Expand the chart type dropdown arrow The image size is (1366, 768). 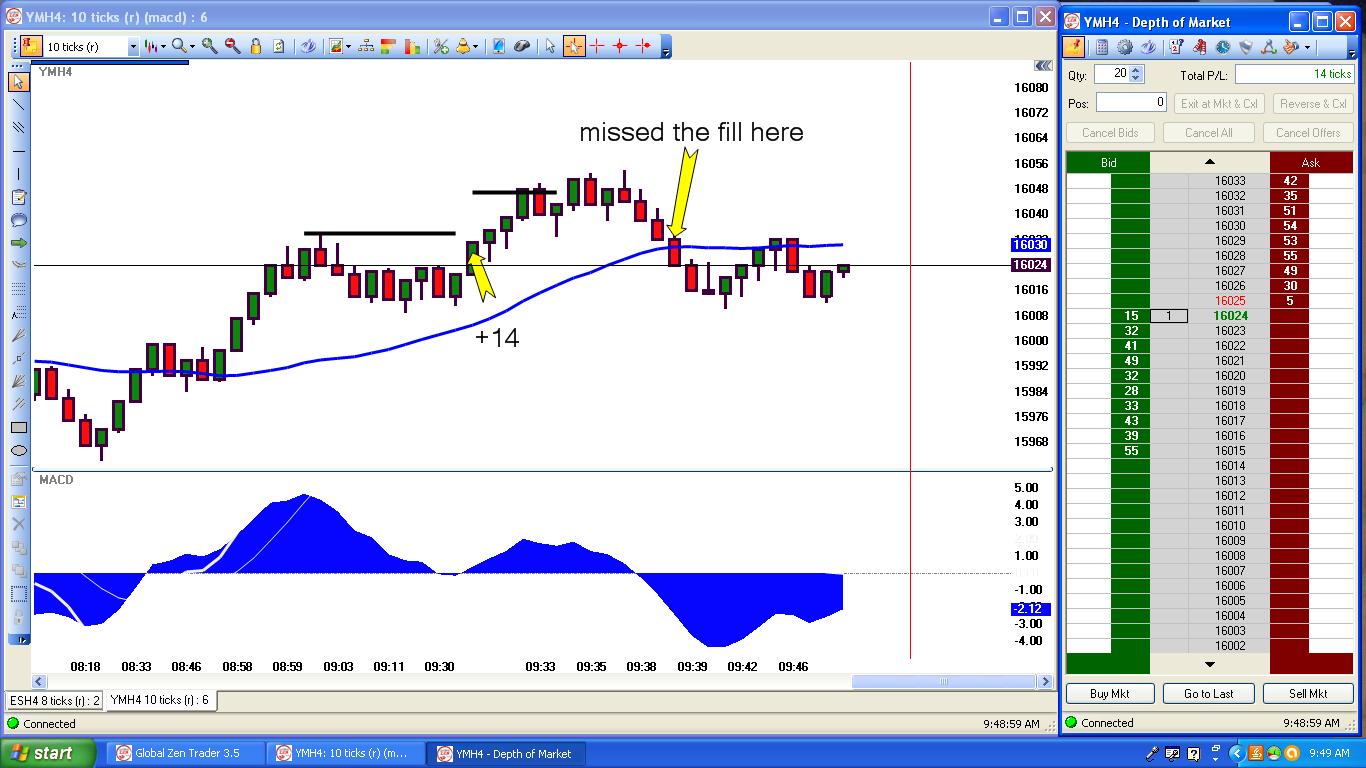pyautogui.click(x=163, y=46)
